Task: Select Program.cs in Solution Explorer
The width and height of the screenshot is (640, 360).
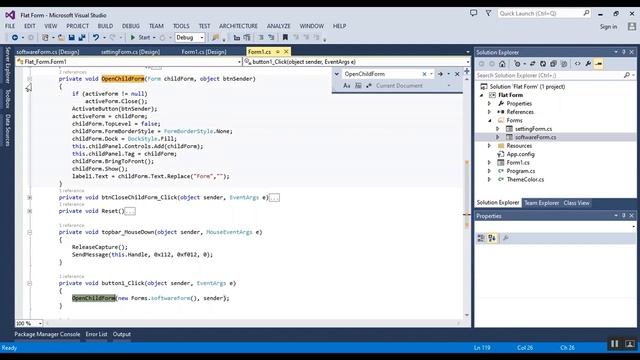Action: point(520,171)
